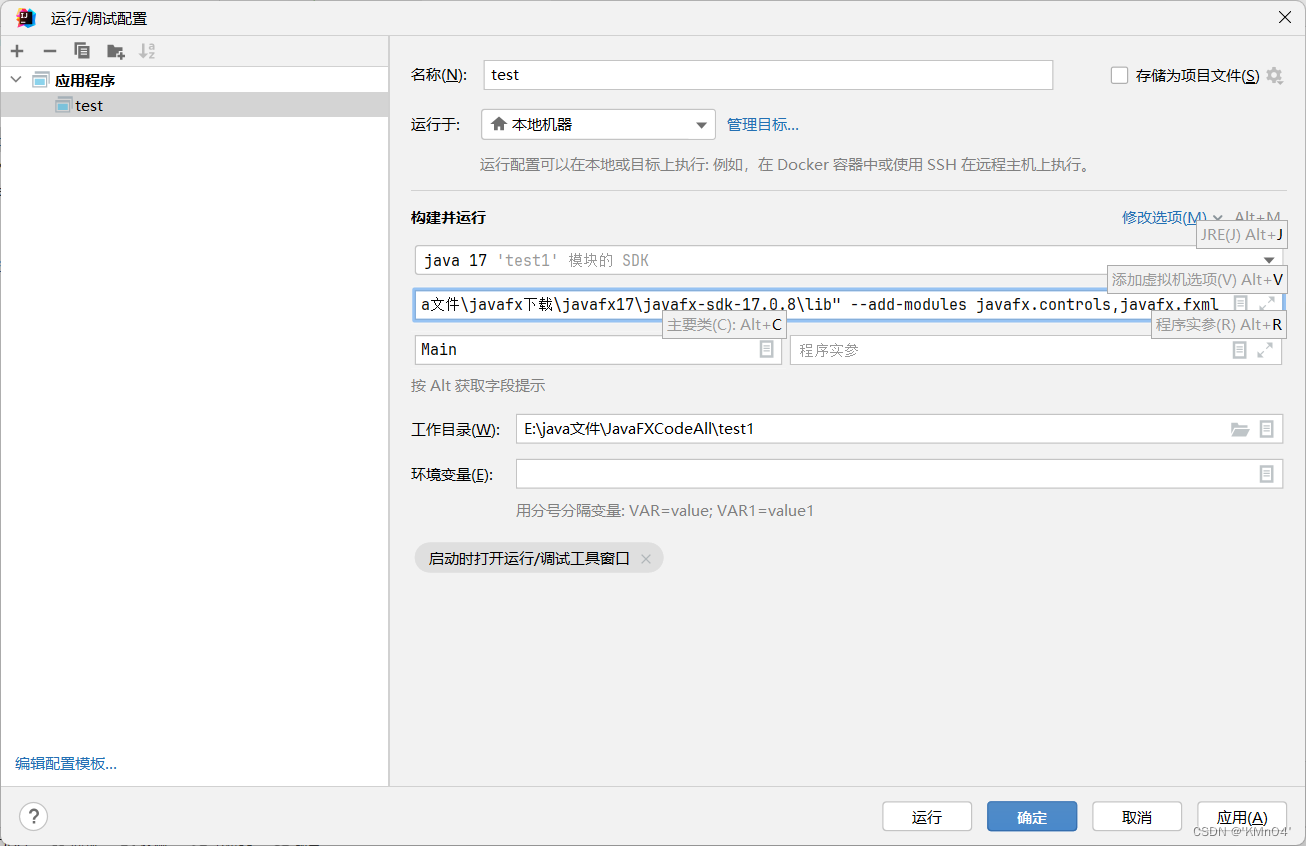This screenshot has height=846, width=1306.
Task: Insert macro in VM options field
Action: click(x=1241, y=303)
